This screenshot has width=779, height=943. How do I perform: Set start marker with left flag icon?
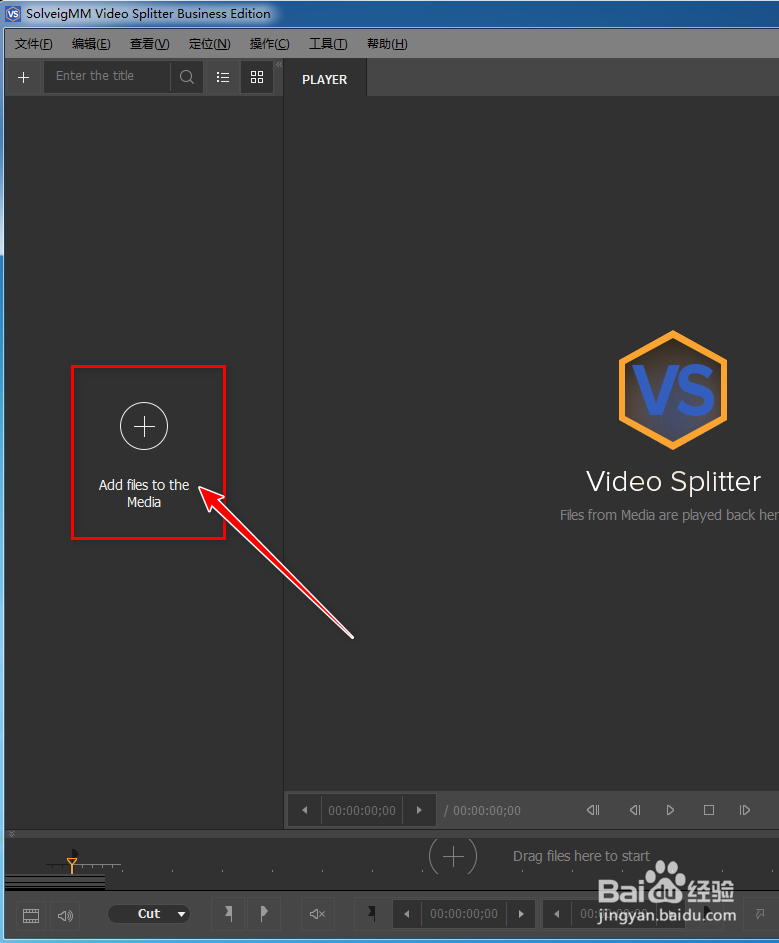(x=229, y=914)
